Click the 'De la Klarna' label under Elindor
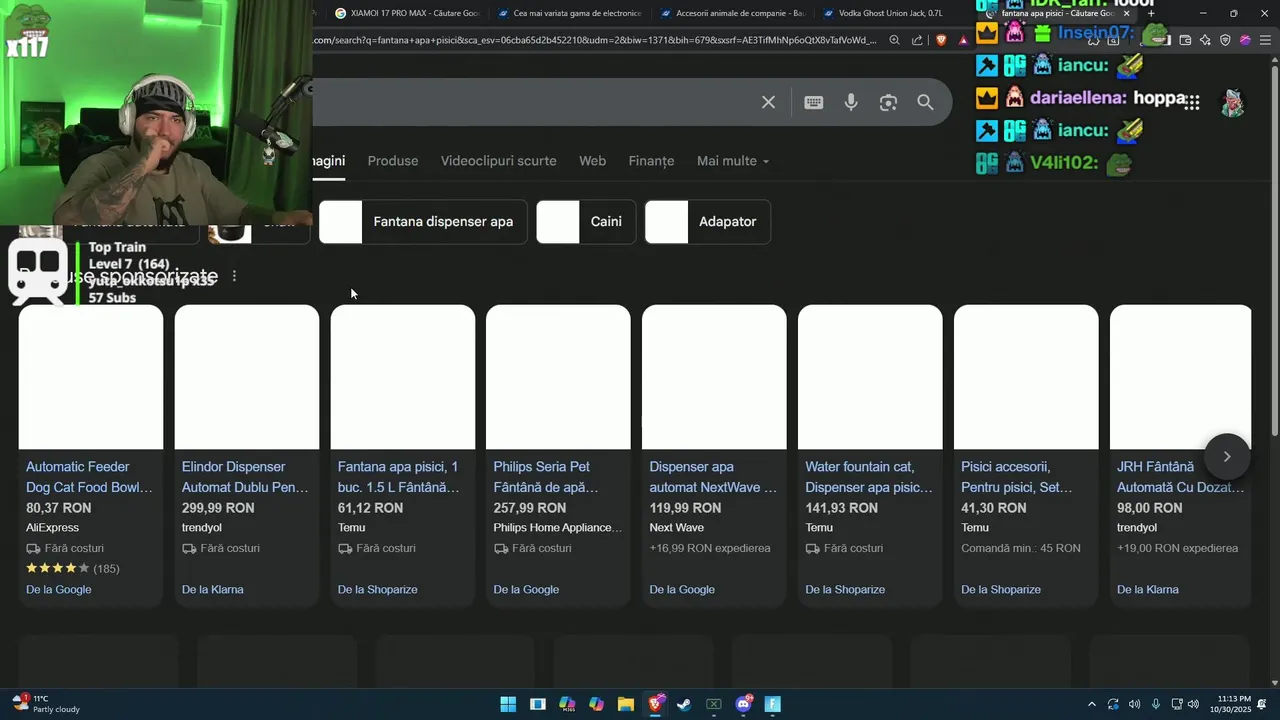Screen dimensions: 1280x720 tap(213, 590)
